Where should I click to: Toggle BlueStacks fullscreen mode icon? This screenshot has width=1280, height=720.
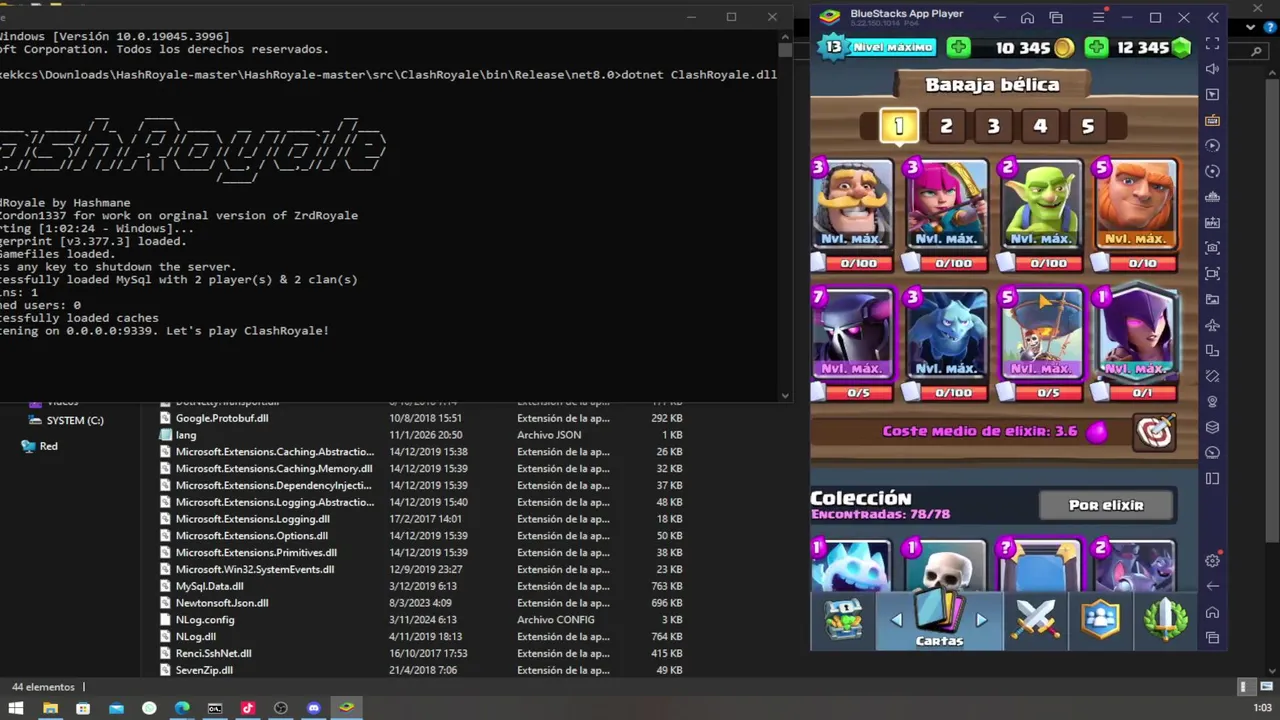[x=1212, y=44]
